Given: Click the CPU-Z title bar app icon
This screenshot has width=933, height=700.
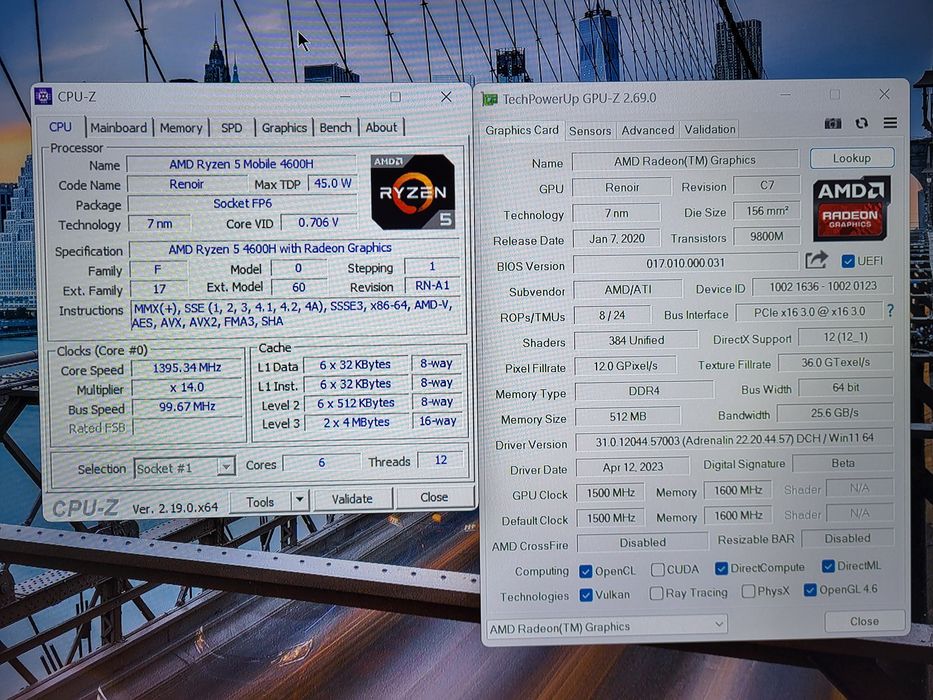Looking at the screenshot, I should tap(43, 96).
